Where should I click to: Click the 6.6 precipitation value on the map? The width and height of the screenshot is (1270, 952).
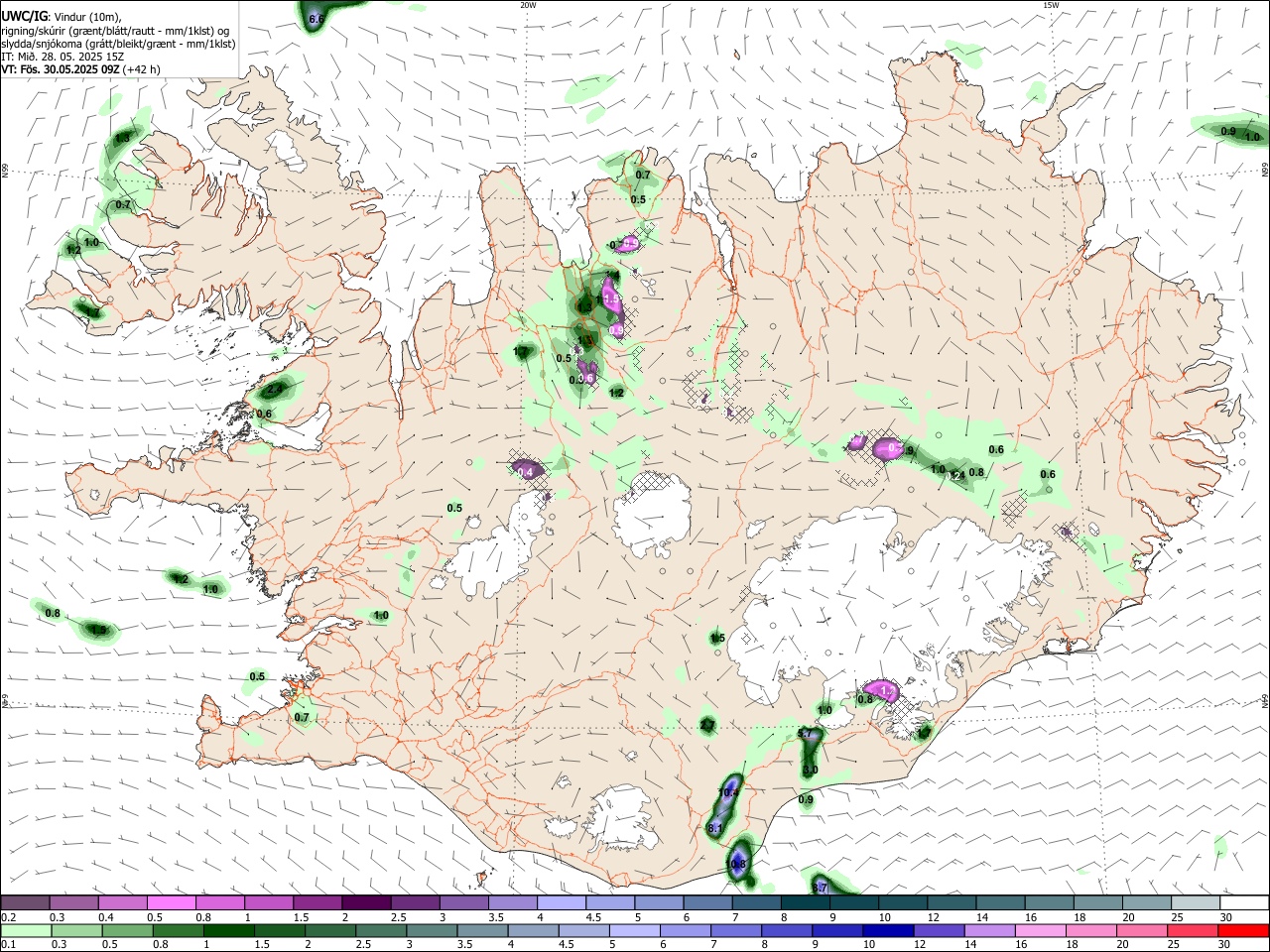pyautogui.click(x=317, y=19)
